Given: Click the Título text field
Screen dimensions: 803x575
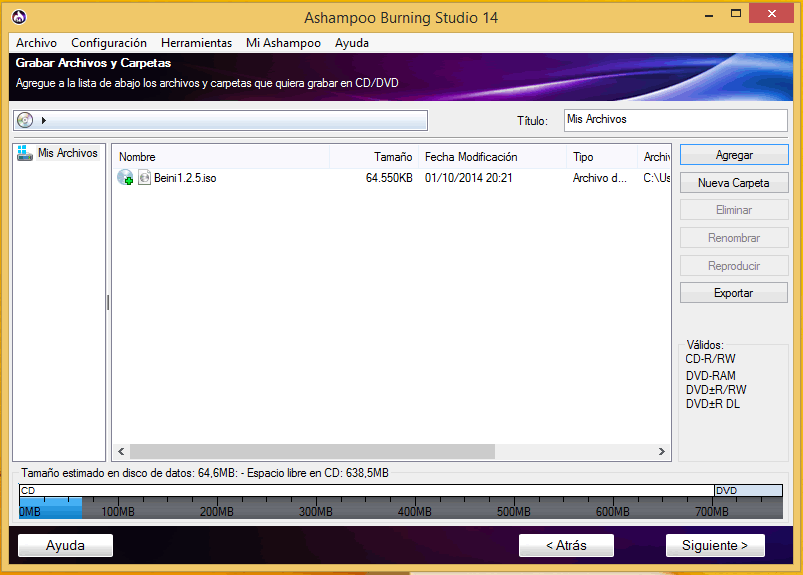Looking at the screenshot, I should [x=675, y=120].
